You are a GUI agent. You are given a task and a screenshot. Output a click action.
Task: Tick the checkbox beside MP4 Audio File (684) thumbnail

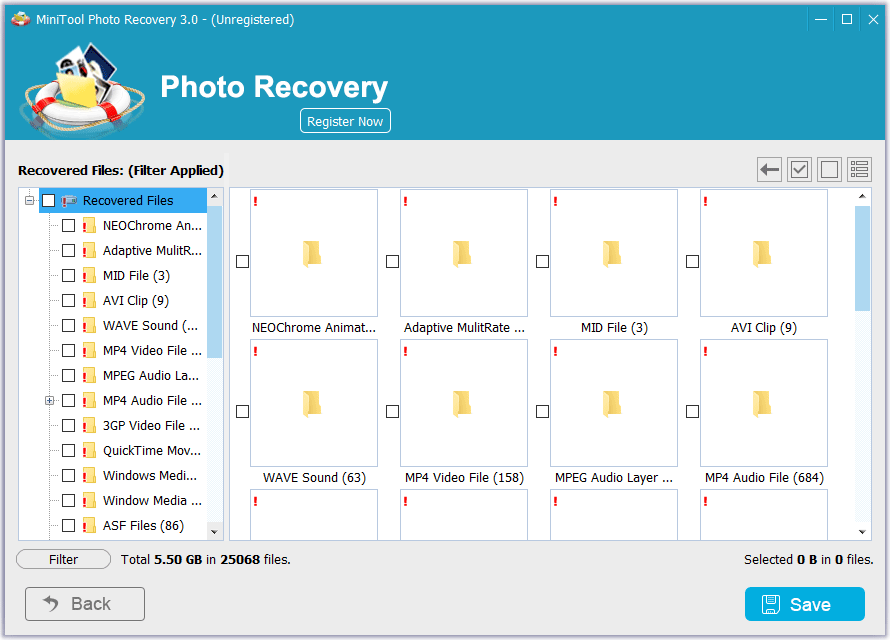[692, 411]
